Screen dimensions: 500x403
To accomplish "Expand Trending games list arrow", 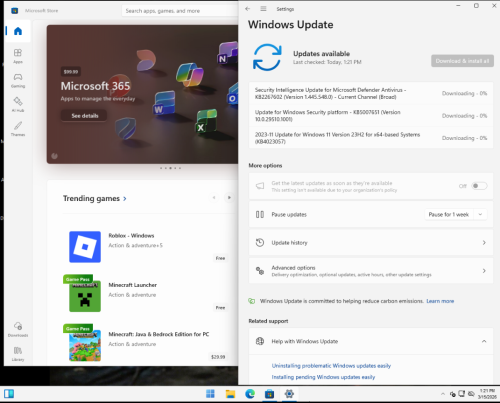I will (125, 199).
